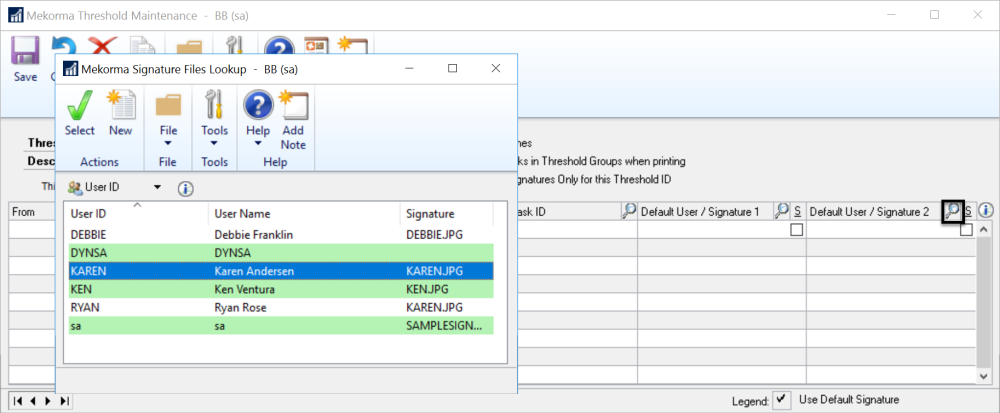Image resolution: width=1000 pixels, height=413 pixels.
Task: Click lookup magnifier for Default User / Signature 2
Action: tap(952, 211)
